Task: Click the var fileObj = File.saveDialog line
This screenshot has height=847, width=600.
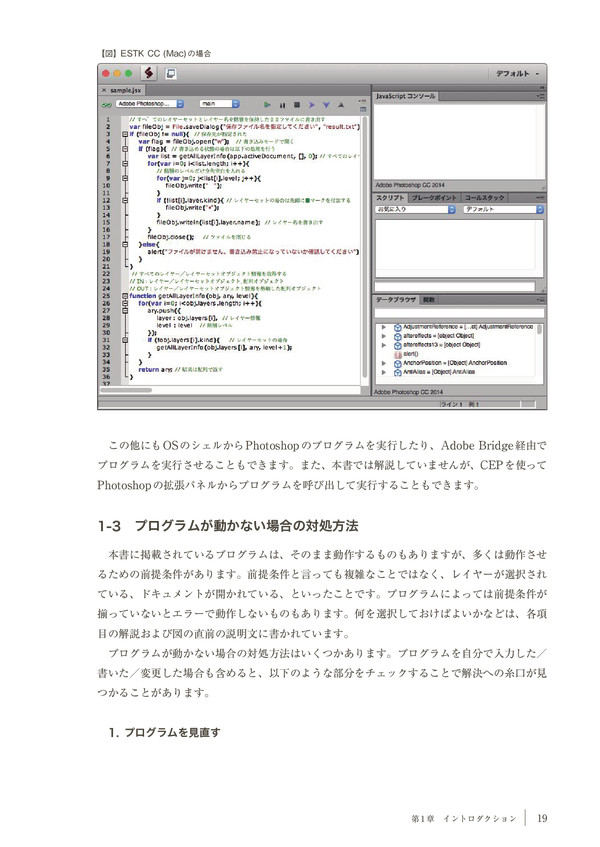Action: point(244,126)
